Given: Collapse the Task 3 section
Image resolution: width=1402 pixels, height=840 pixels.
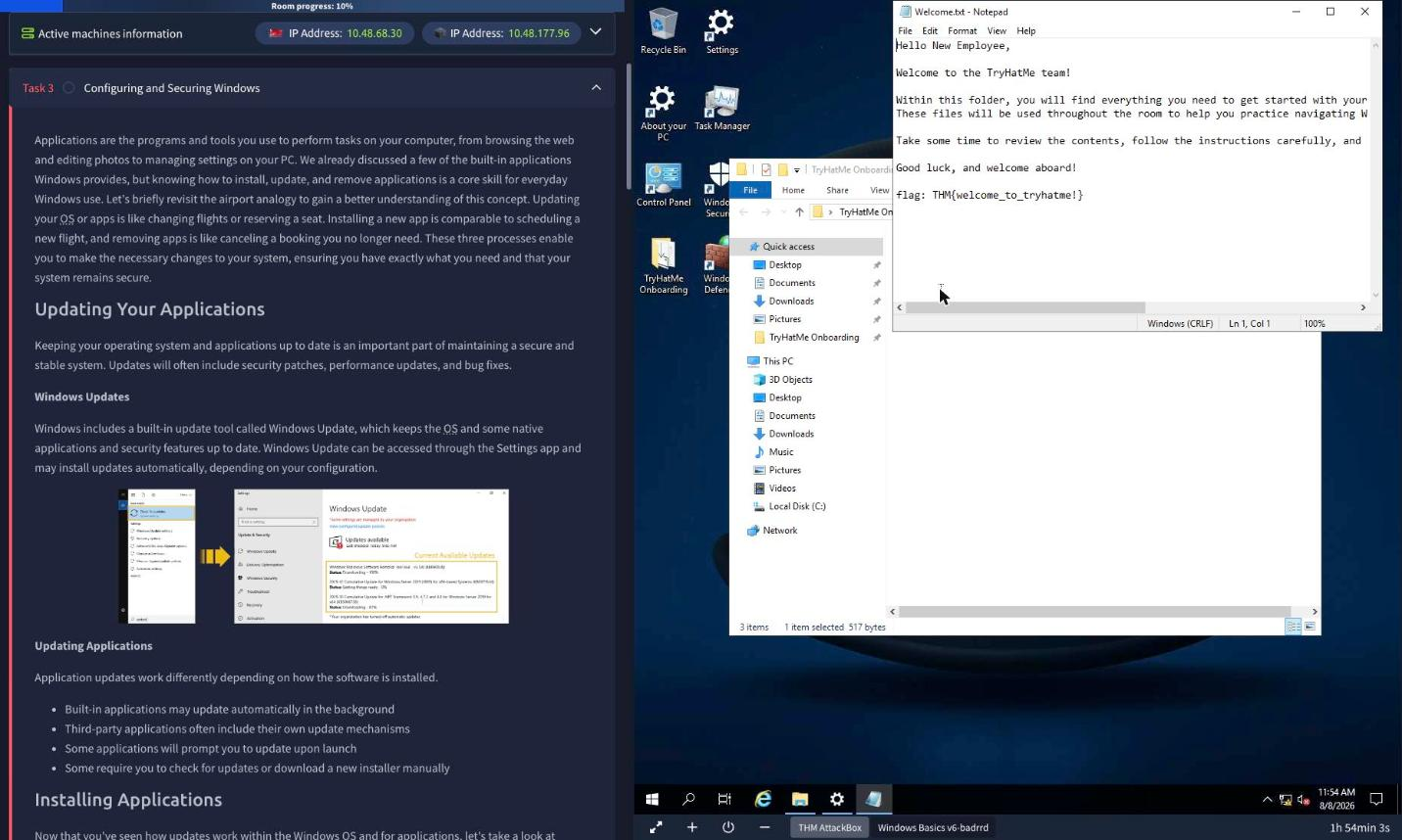Looking at the screenshot, I should pos(596,88).
